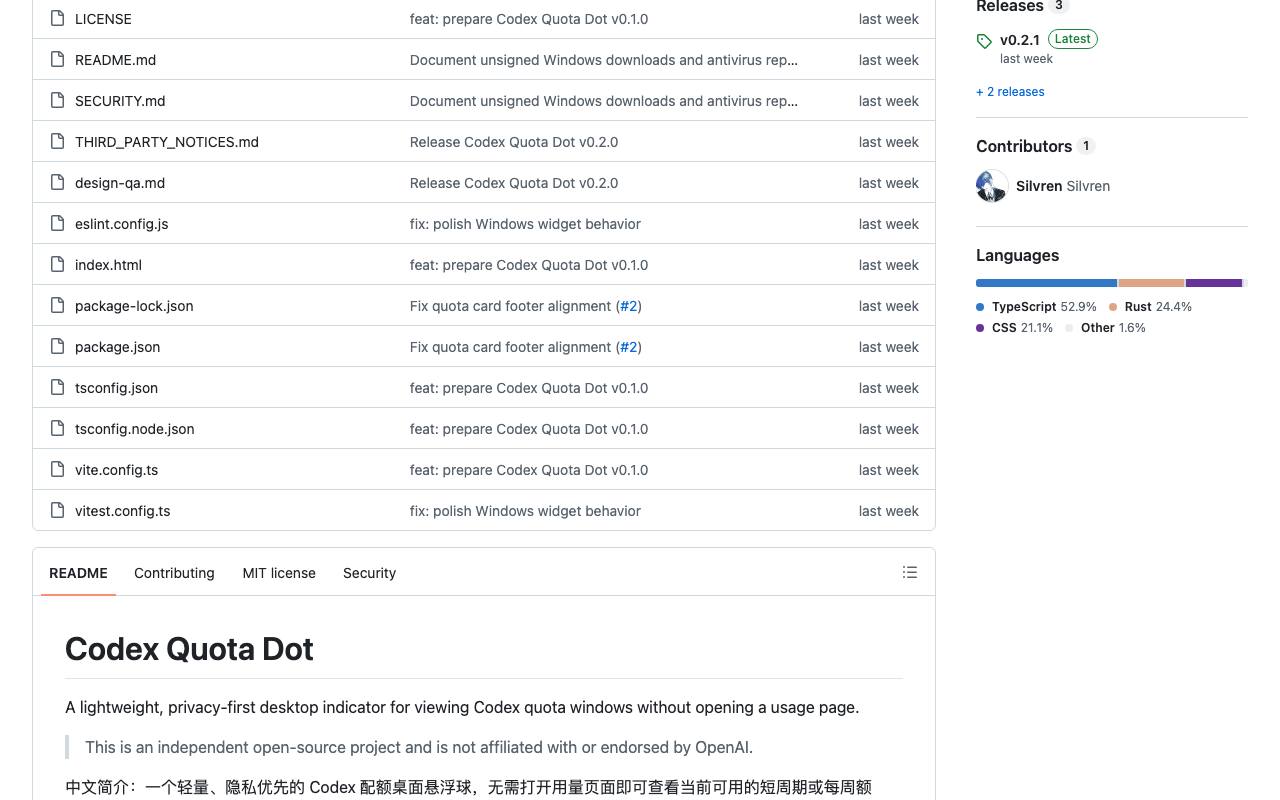Open THIRD_PARTY_NOTICES.md commit 'Release Codex Quota Dot v0.2.0'
Viewport: 1280px width, 800px height.
click(514, 142)
